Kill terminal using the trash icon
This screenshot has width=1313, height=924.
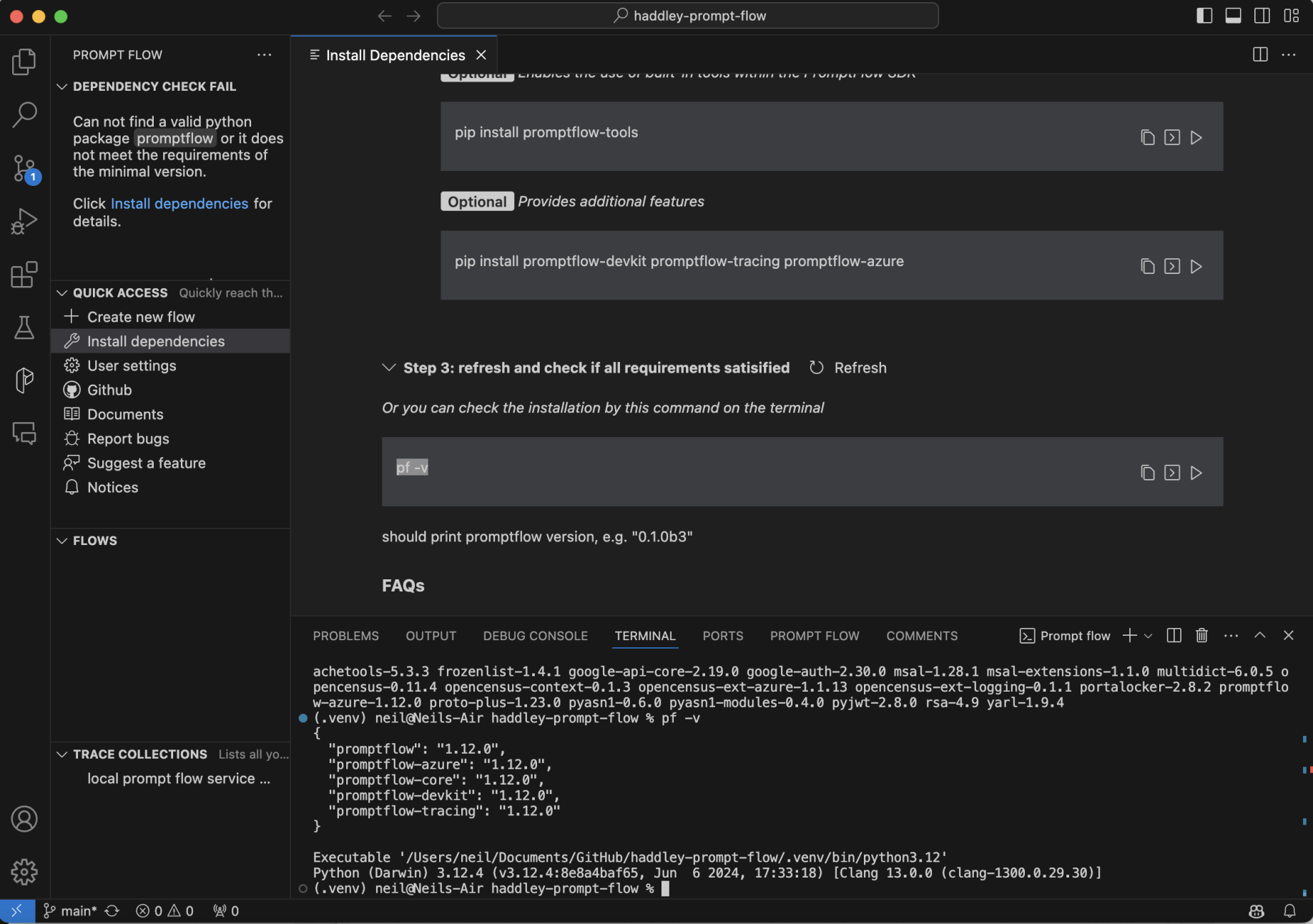click(x=1201, y=636)
